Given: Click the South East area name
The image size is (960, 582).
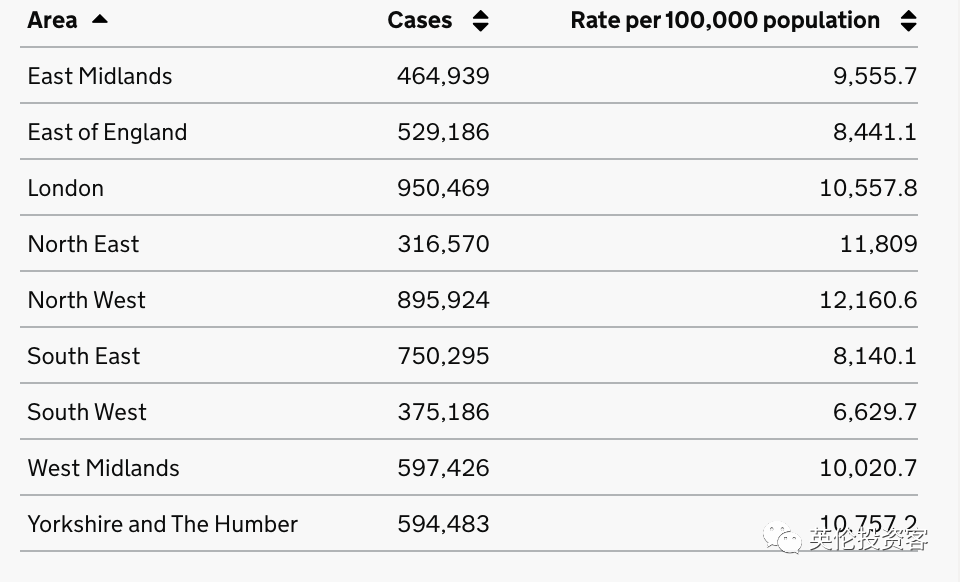Looking at the screenshot, I should (x=84, y=356).
